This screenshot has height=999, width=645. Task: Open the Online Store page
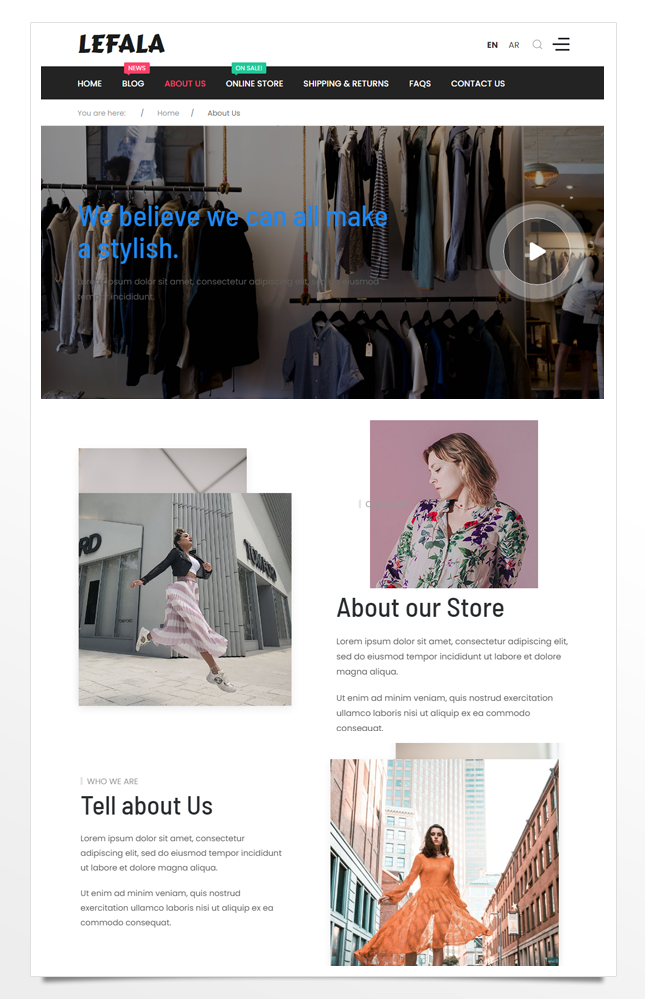click(x=254, y=83)
